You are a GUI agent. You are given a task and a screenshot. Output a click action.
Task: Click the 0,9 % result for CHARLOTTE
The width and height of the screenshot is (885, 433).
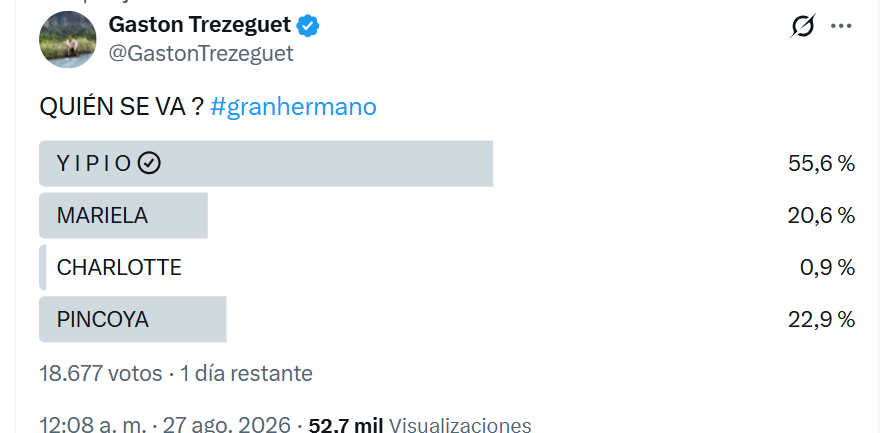827,268
